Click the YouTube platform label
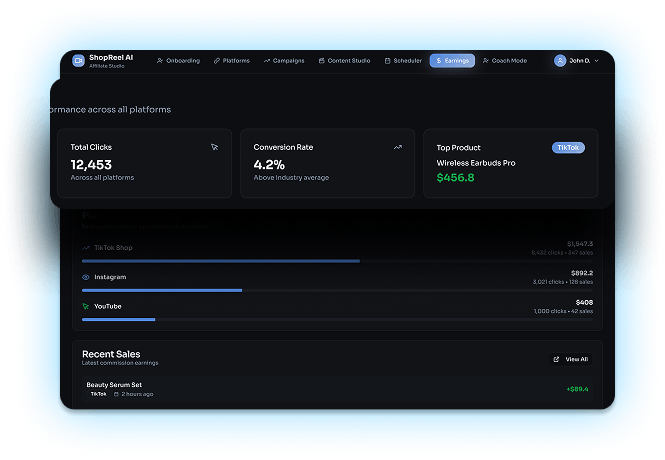This screenshot has width=665, height=460. click(x=107, y=306)
